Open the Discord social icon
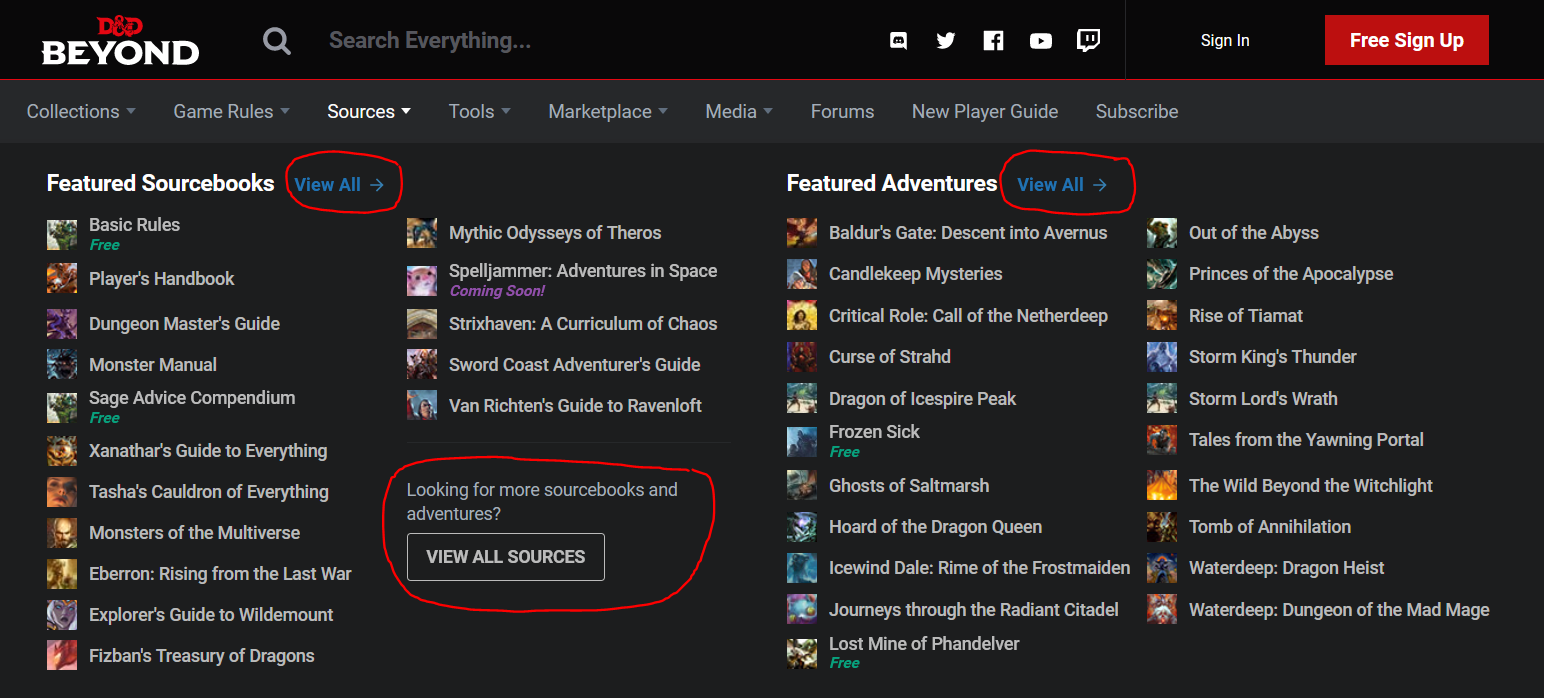 click(898, 41)
